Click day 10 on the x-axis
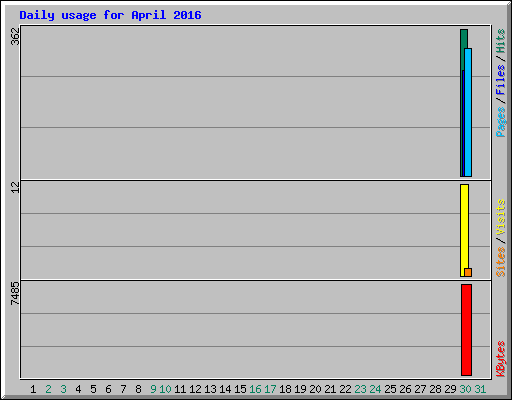512x400 pixels. click(165, 389)
